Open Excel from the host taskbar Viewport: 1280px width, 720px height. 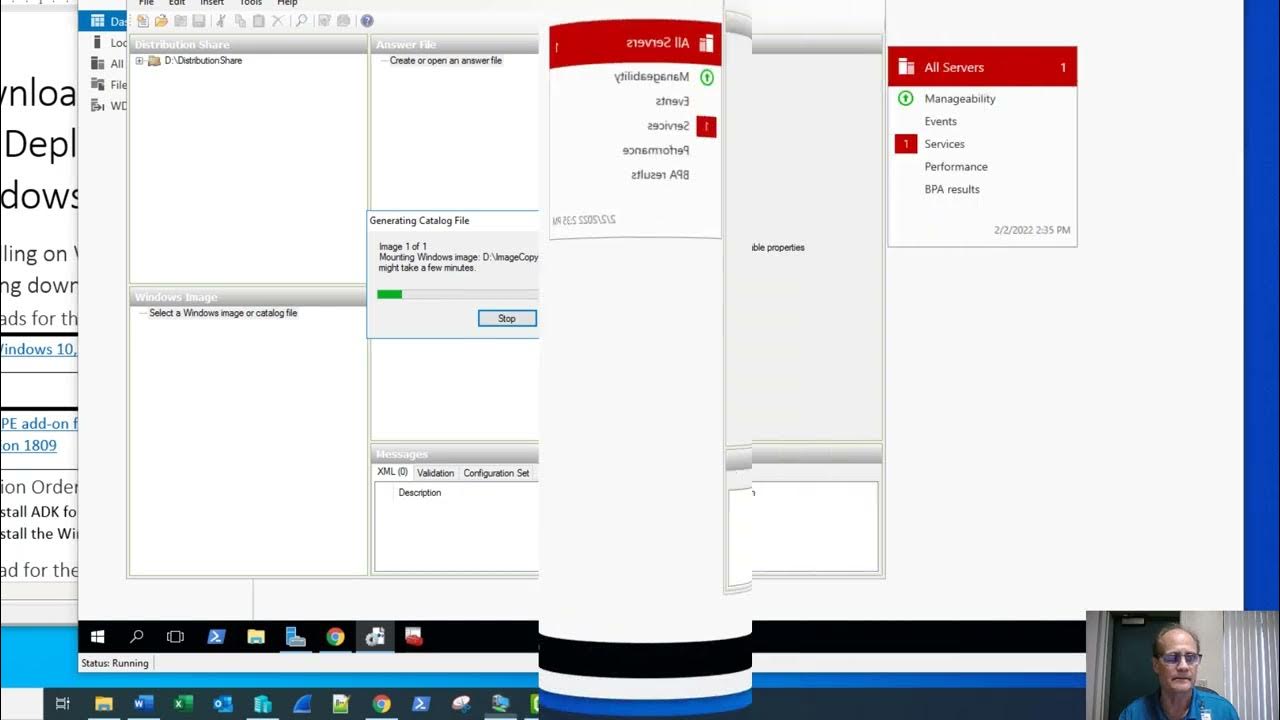[183, 704]
